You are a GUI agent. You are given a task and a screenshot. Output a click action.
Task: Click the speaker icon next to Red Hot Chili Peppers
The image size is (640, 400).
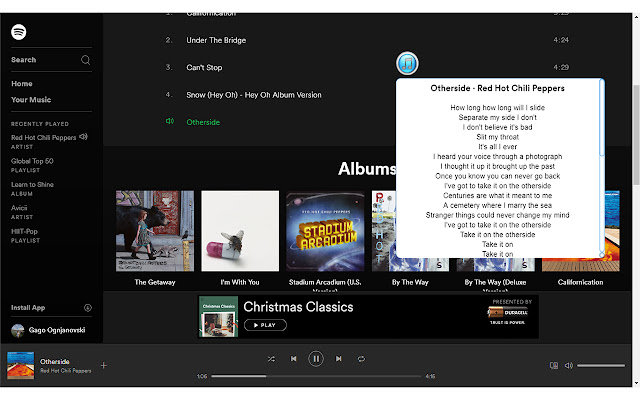pyautogui.click(x=83, y=136)
